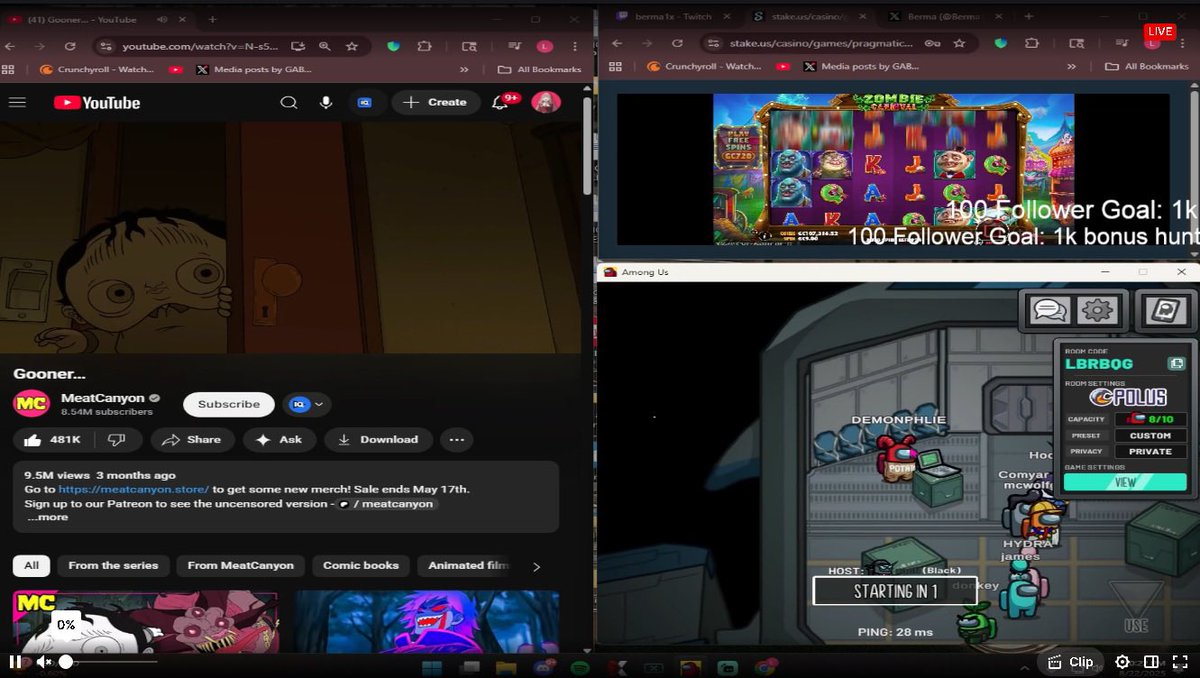Copy the room code LBRBOG icon
Image resolution: width=1200 pixels, height=678 pixels.
(1176, 364)
